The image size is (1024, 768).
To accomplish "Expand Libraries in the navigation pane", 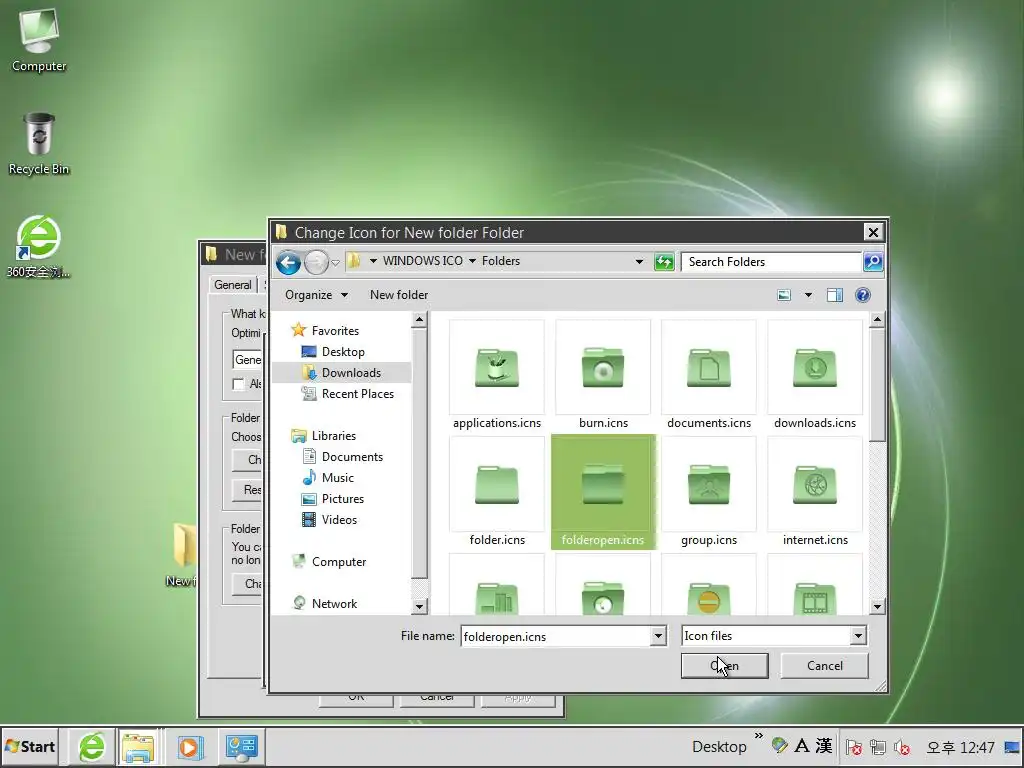I will click(x=333, y=436).
